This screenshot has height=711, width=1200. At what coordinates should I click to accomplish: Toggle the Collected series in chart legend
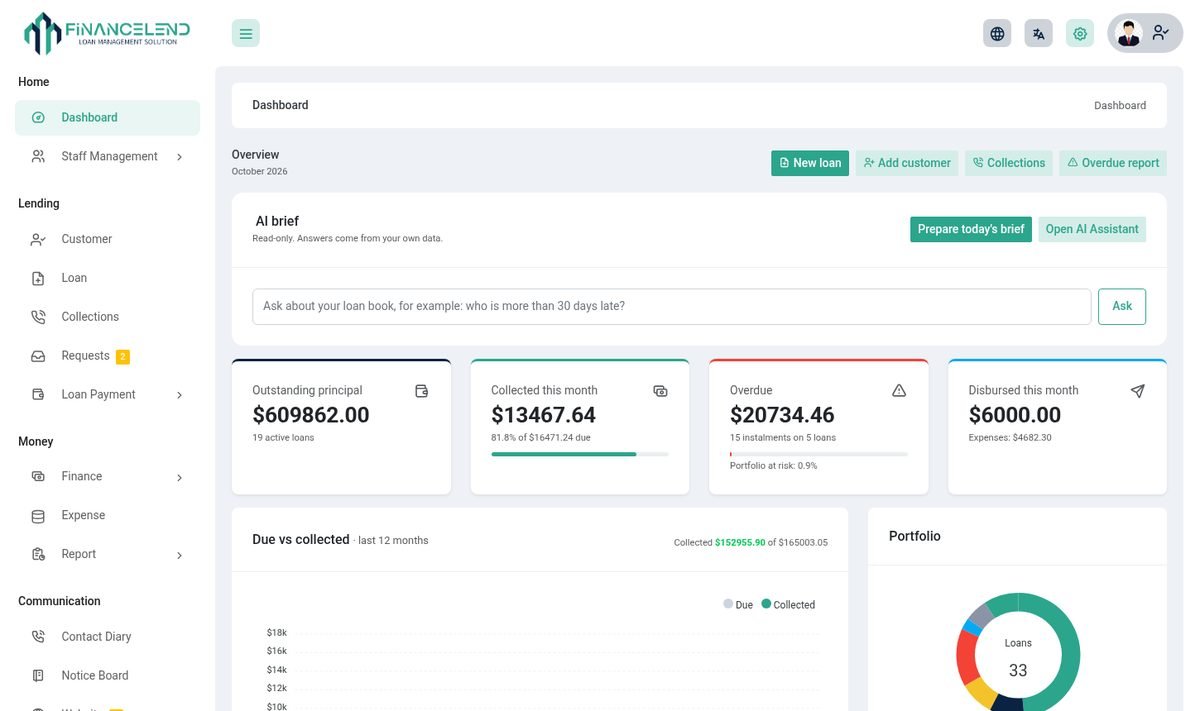pyautogui.click(x=788, y=604)
